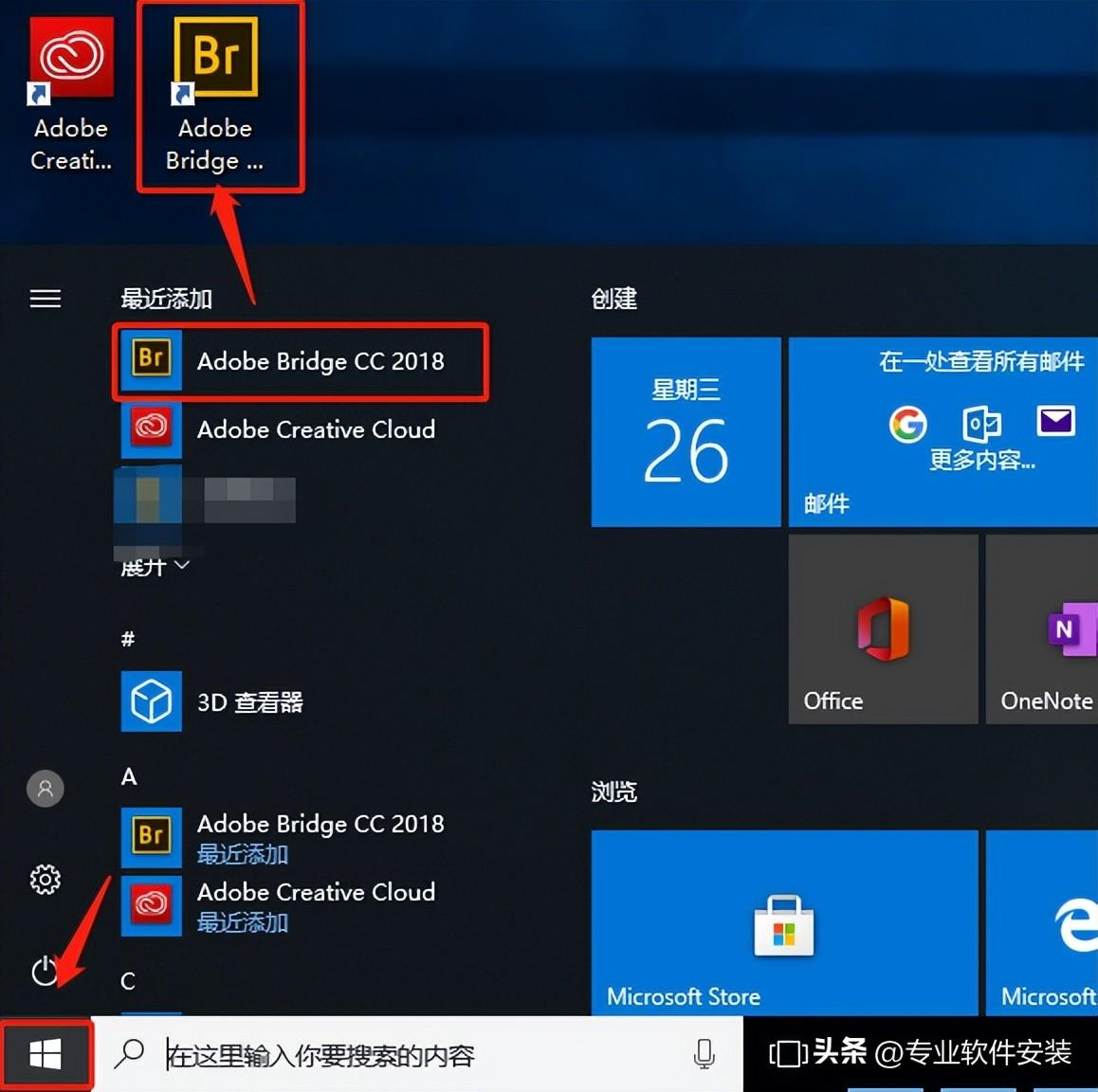Viewport: 1098px width, 1092px height.
Task: Click the A section letter header
Action: 129,776
